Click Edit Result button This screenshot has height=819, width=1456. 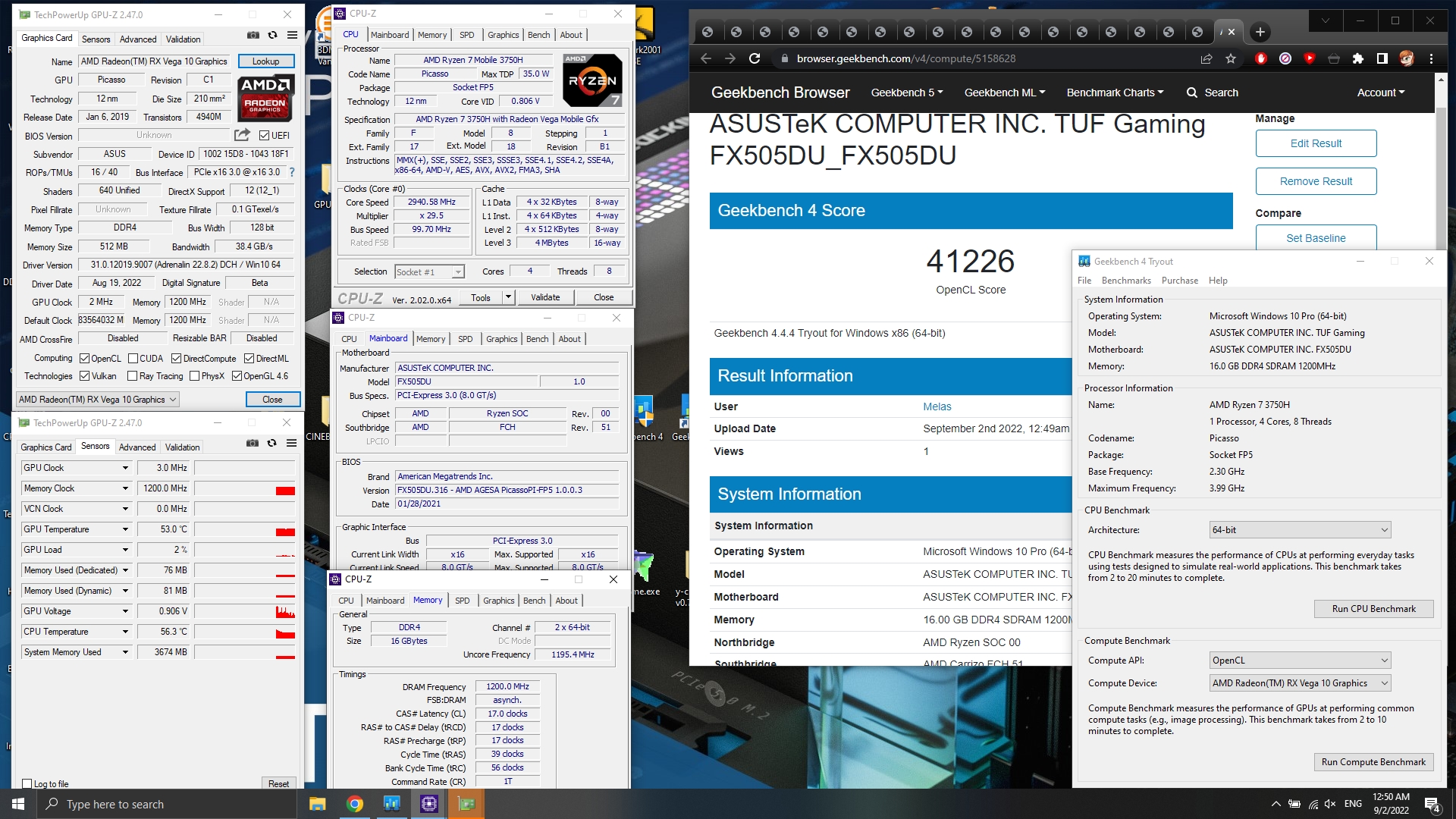(x=1316, y=143)
